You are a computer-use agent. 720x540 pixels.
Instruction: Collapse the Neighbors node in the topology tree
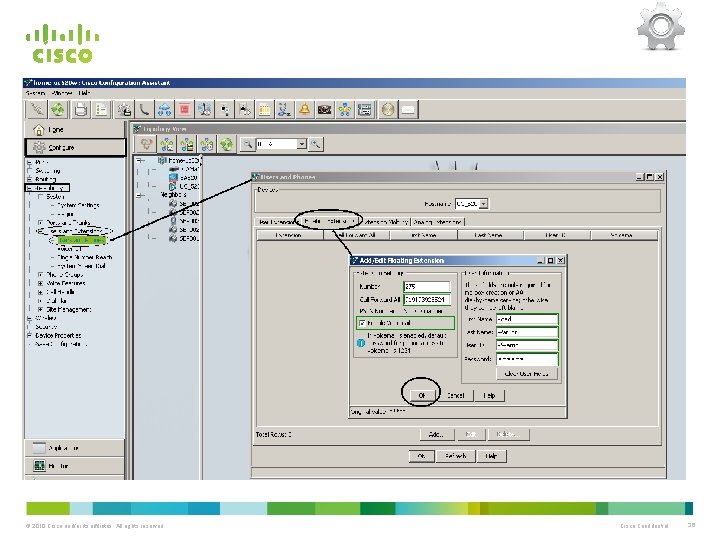pos(141,195)
